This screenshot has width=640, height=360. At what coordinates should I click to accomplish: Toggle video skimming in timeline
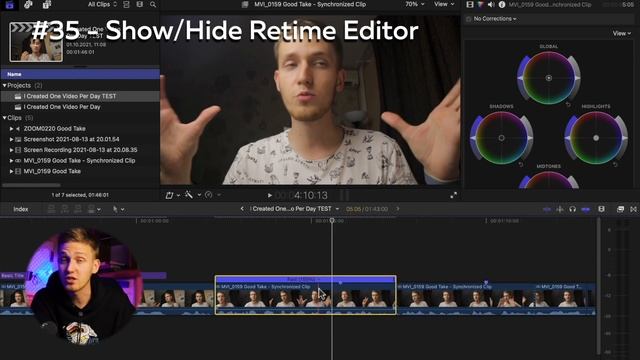[x=547, y=209]
